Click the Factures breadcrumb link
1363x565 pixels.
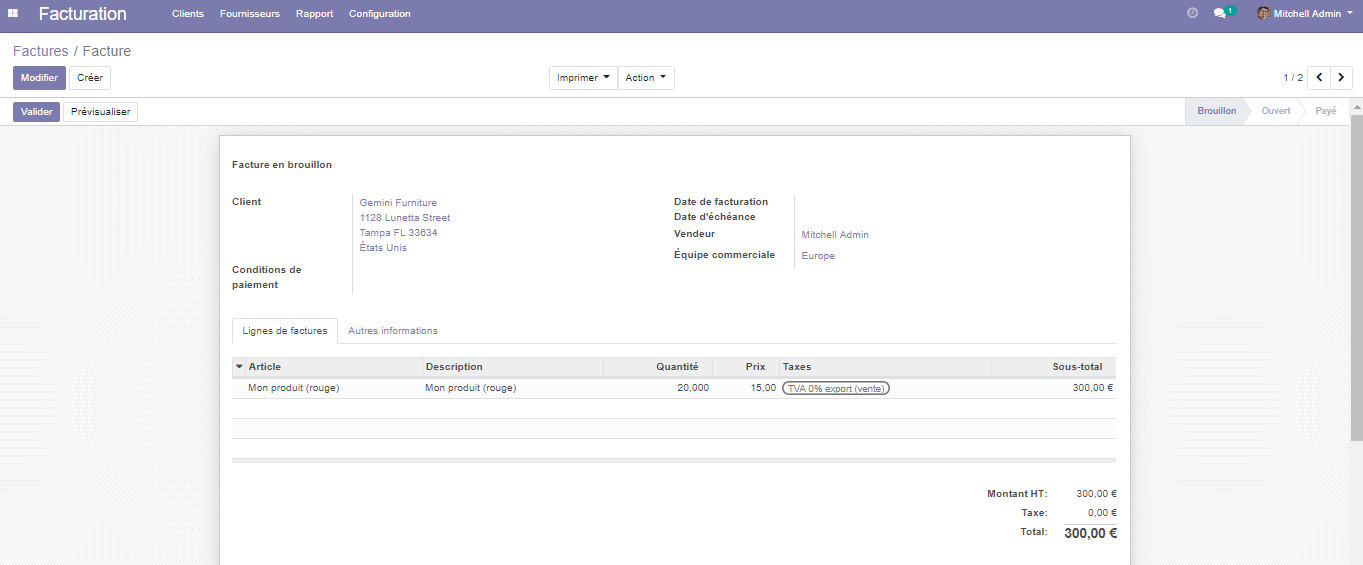40,51
